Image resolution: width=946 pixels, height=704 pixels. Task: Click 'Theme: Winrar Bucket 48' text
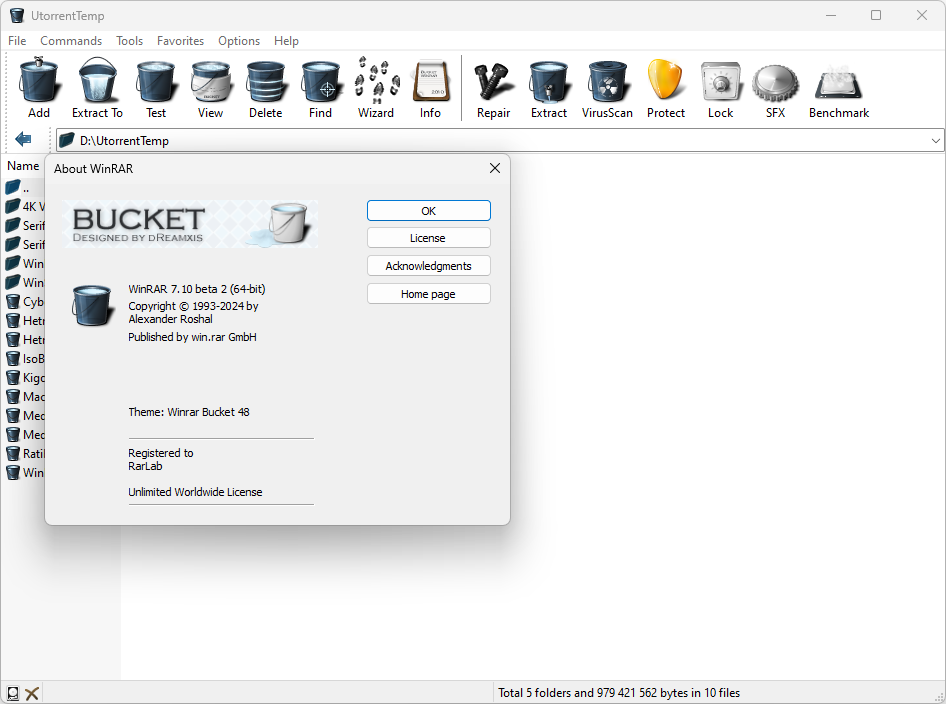(189, 412)
